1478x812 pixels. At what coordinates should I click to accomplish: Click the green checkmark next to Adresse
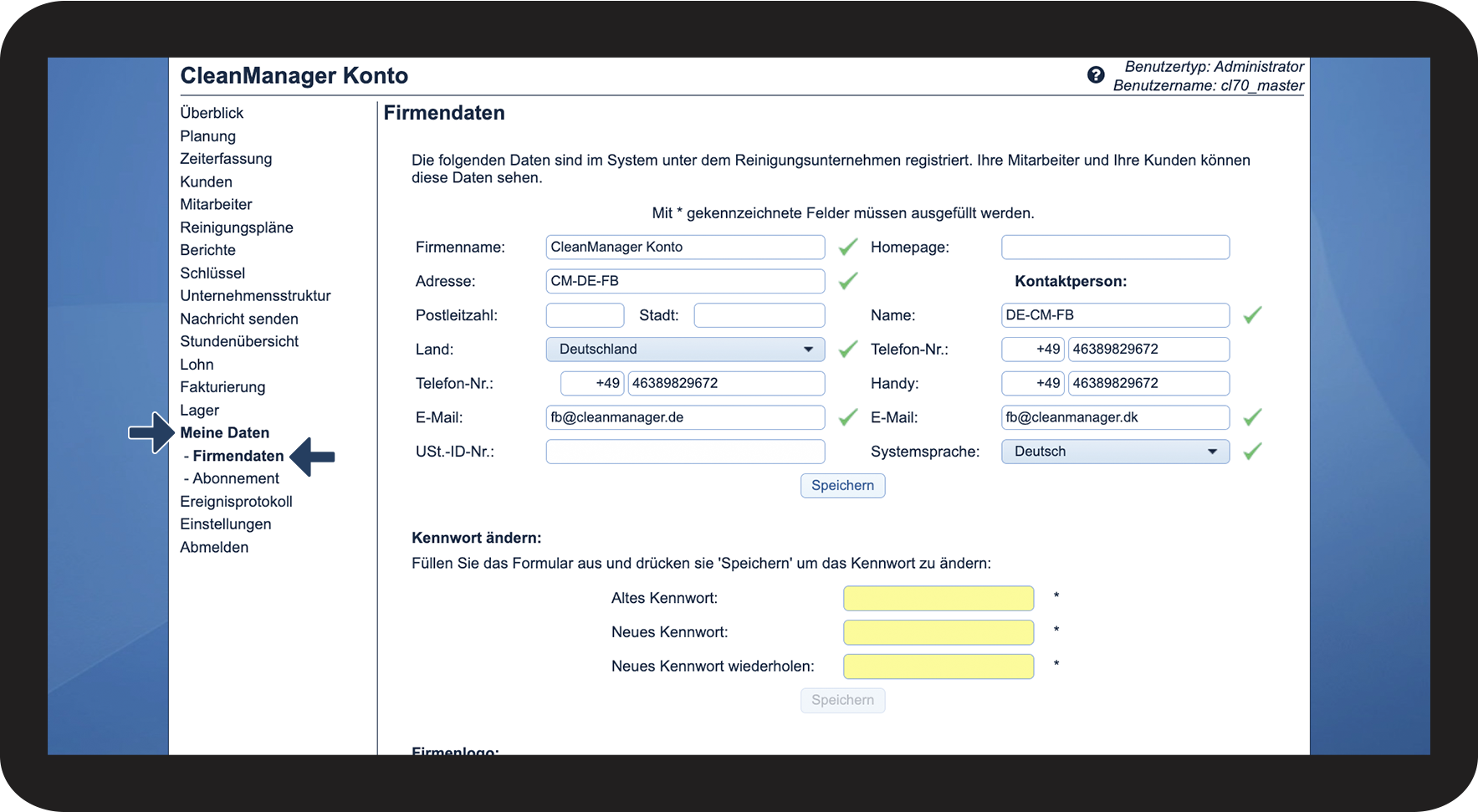pyautogui.click(x=848, y=281)
